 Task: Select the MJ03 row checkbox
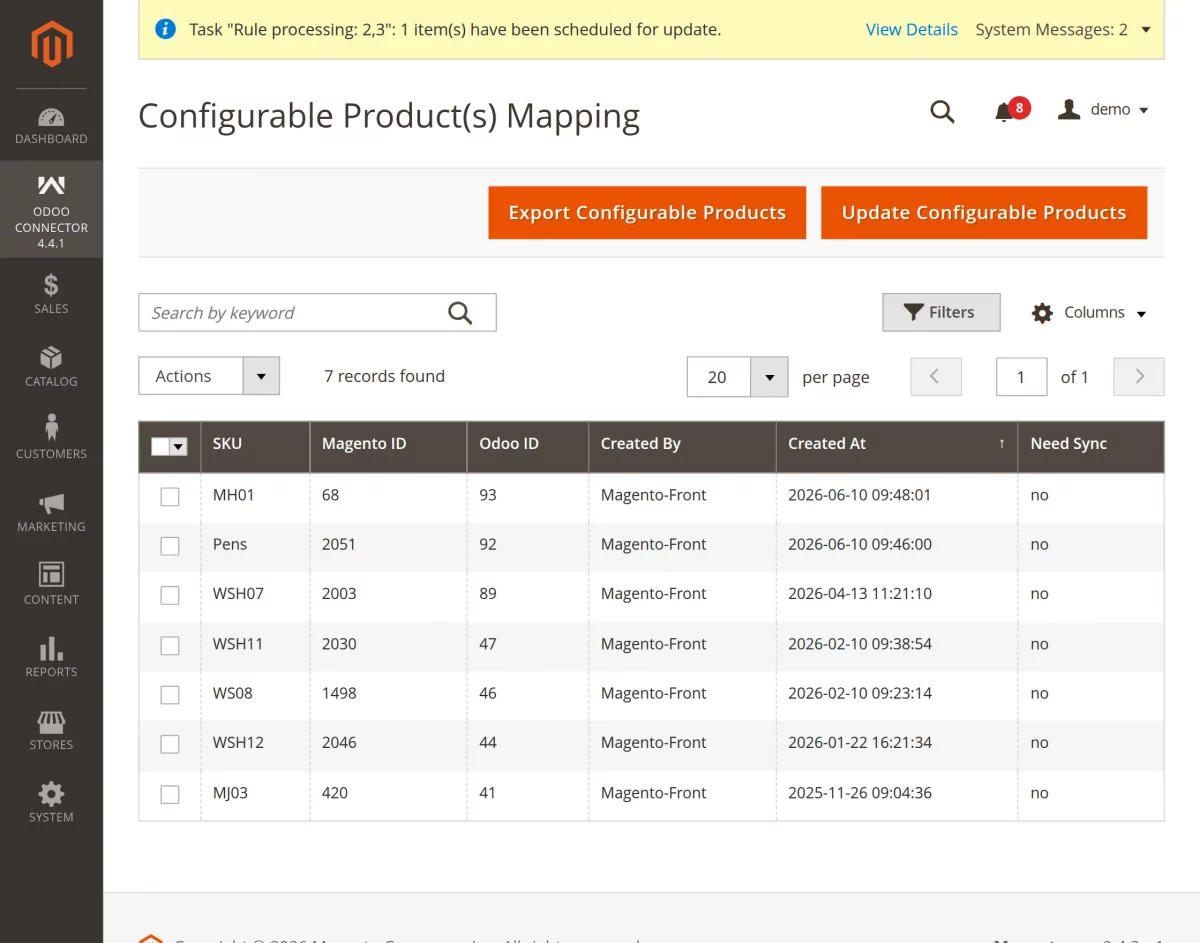(x=170, y=794)
